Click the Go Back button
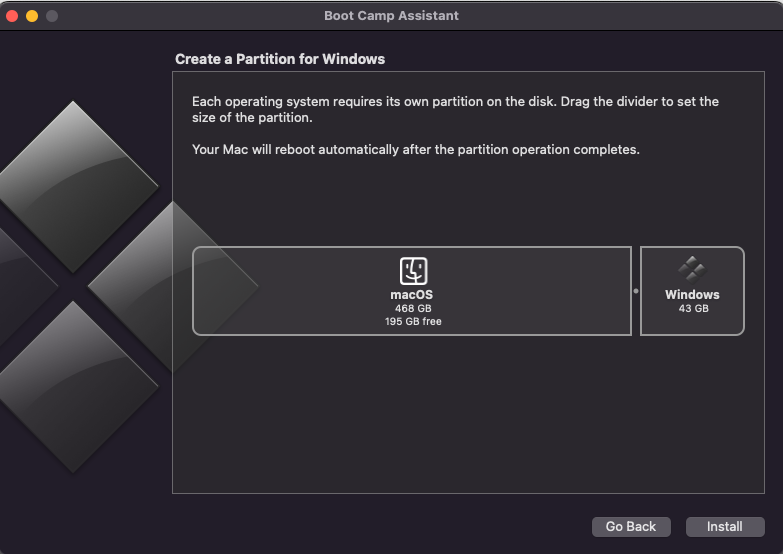This screenshot has height=554, width=783. (x=631, y=527)
